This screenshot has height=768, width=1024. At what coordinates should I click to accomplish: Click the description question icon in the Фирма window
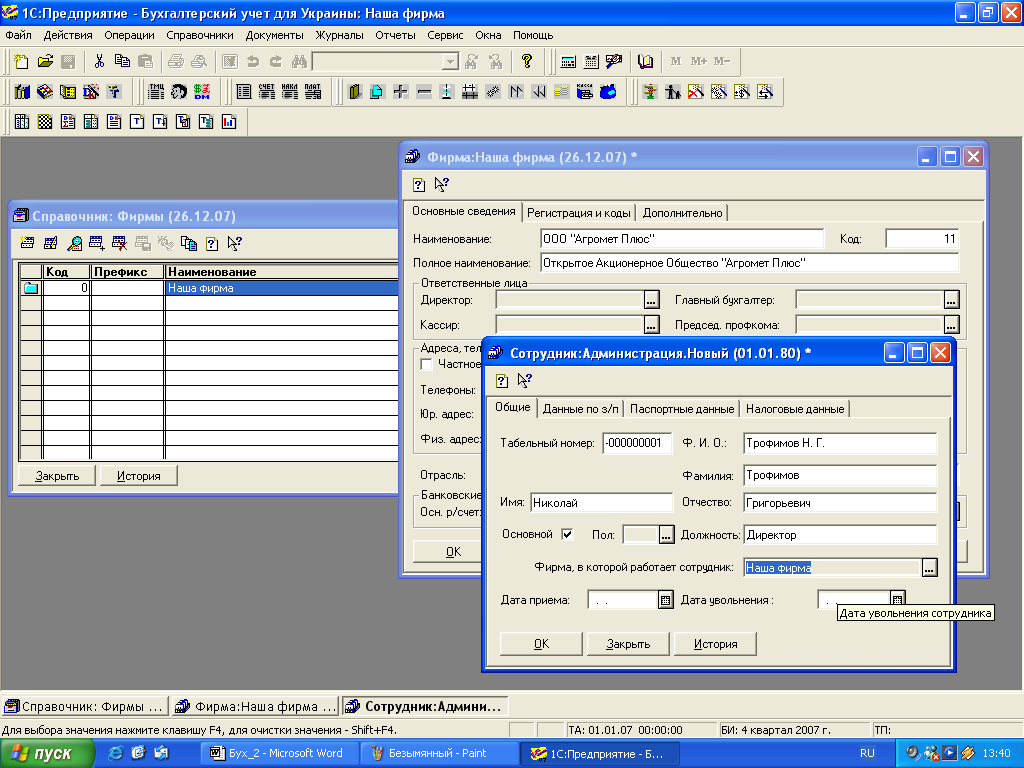tap(419, 184)
